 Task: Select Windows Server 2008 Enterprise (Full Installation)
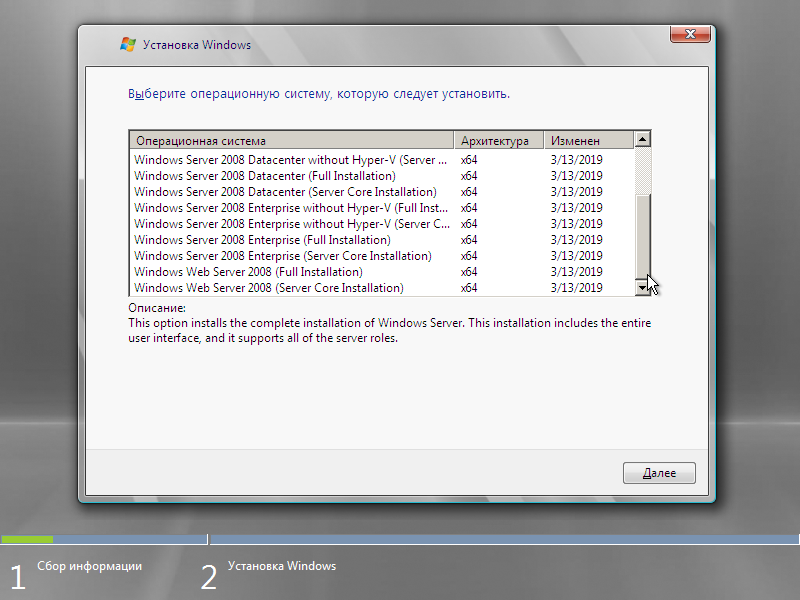[x=382, y=240]
